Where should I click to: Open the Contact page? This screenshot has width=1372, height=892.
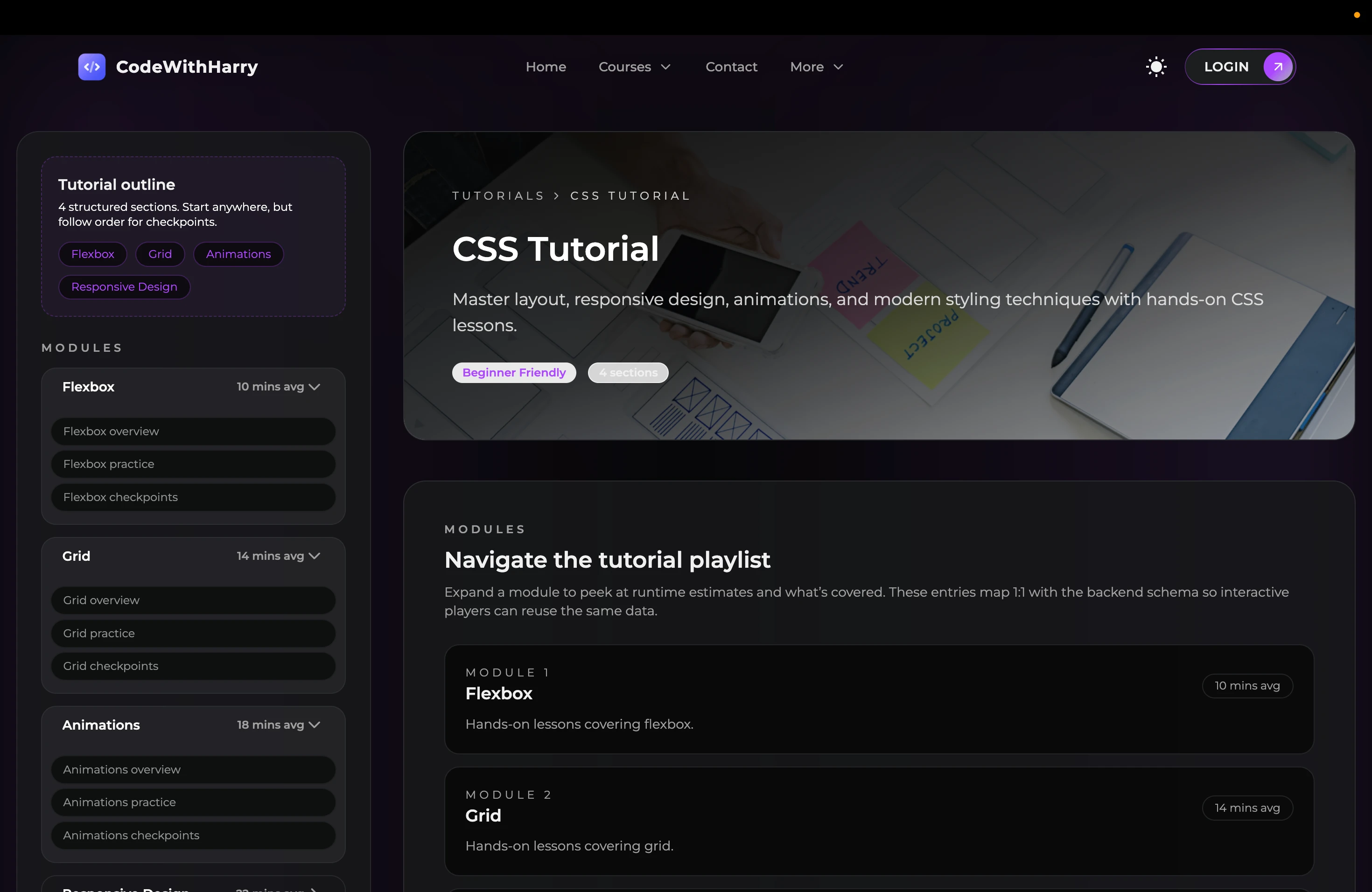click(x=732, y=66)
